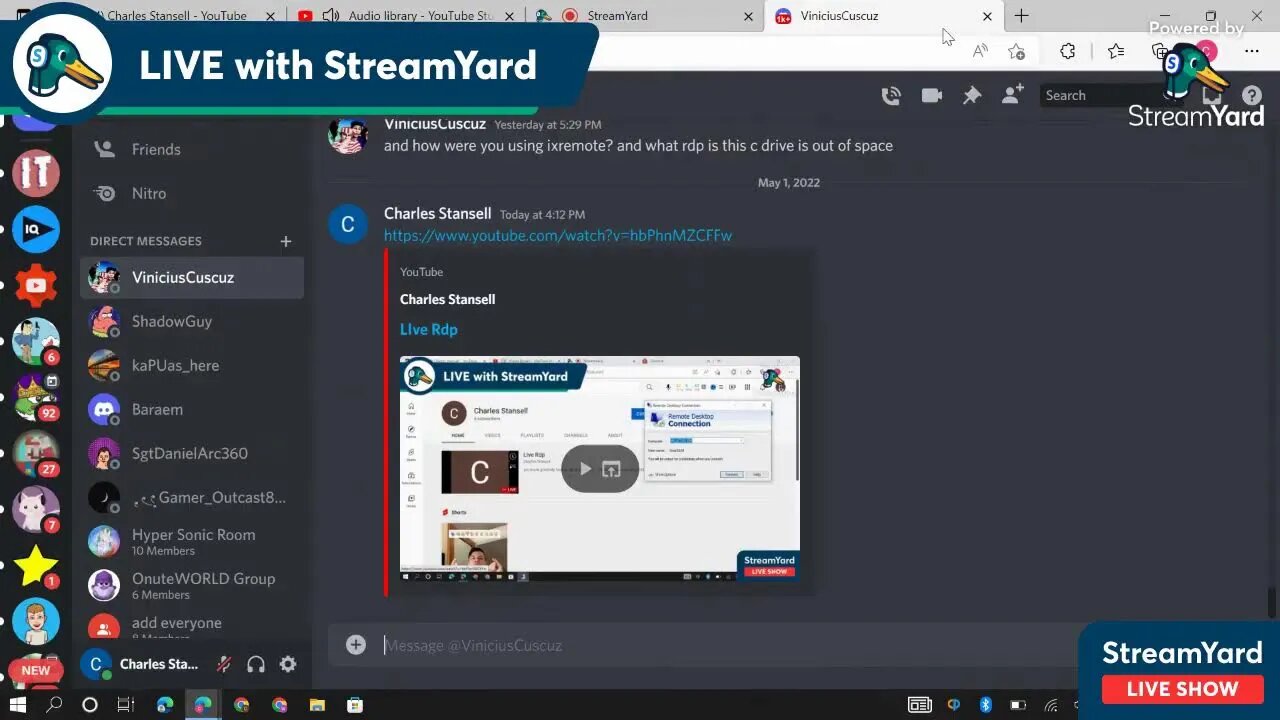Open Discord help question mark icon
The height and width of the screenshot is (720, 1280).
[1251, 96]
